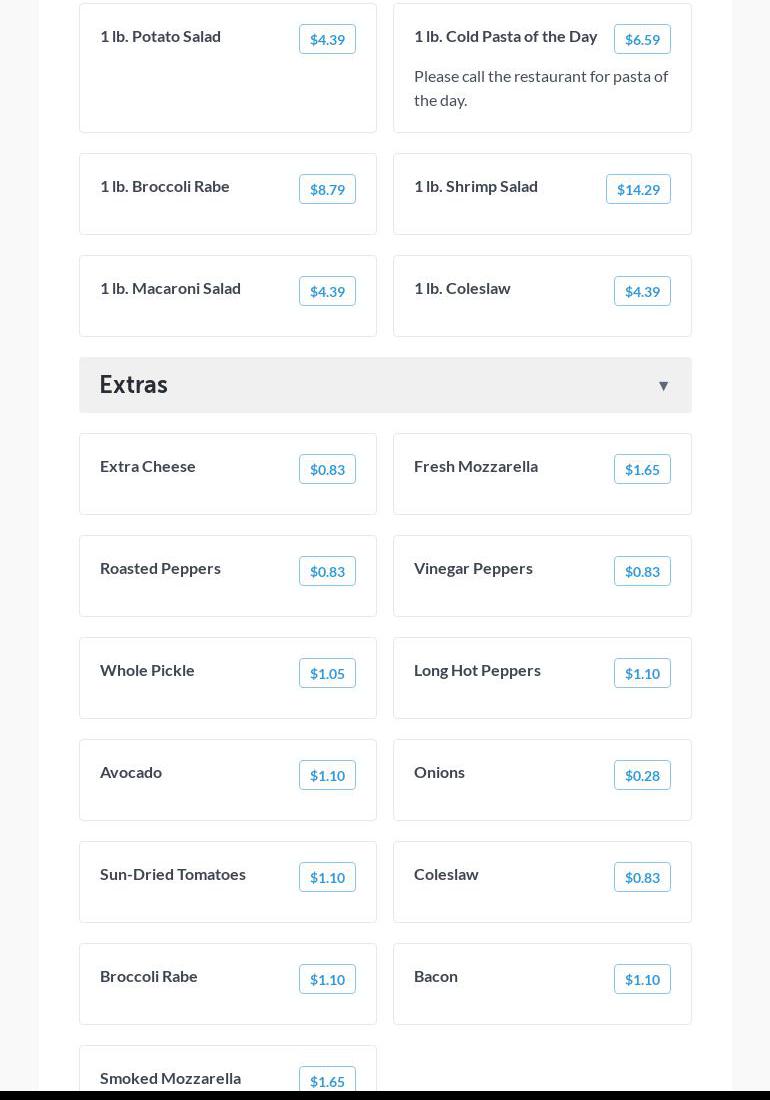Select 1 lb. Shrimp Salad price button
Screen dimensions: 770x1100
point(638,189)
